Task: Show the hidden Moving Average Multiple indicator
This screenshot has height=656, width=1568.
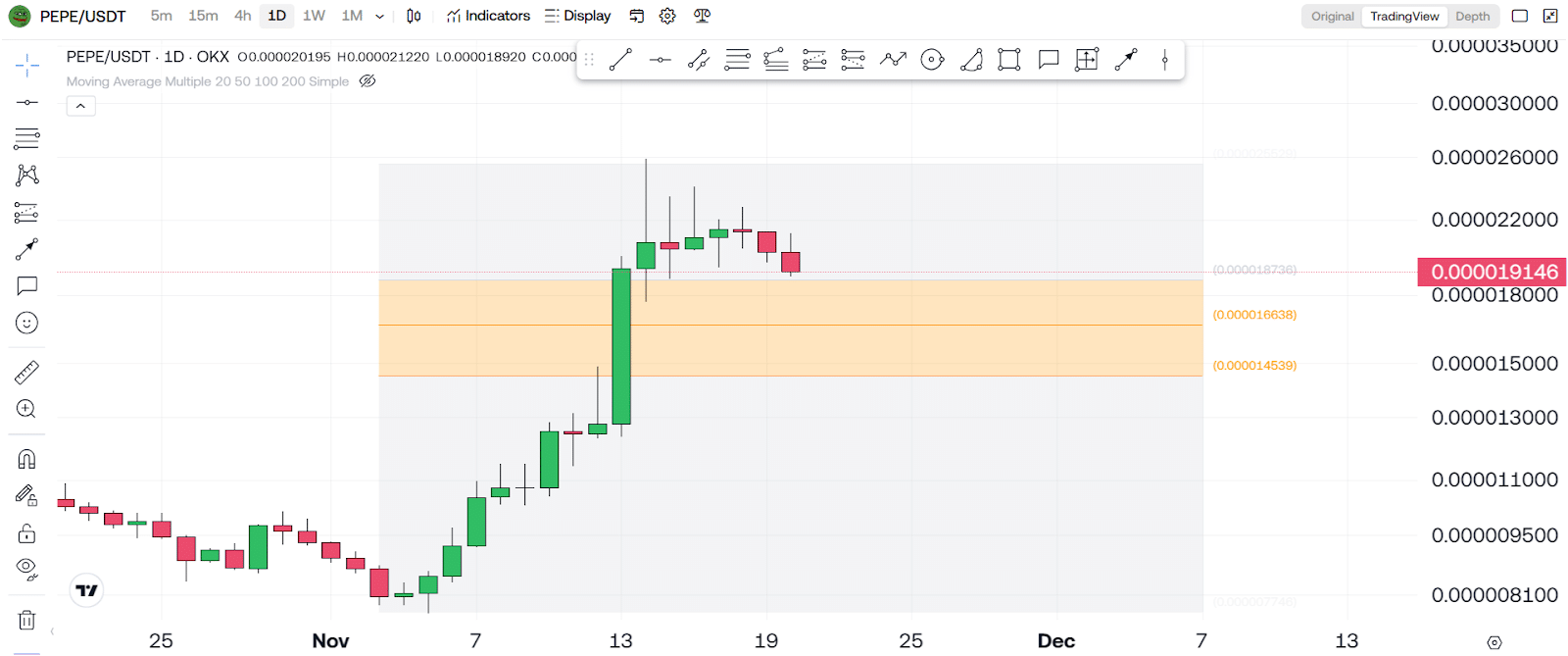Action: click(x=367, y=81)
